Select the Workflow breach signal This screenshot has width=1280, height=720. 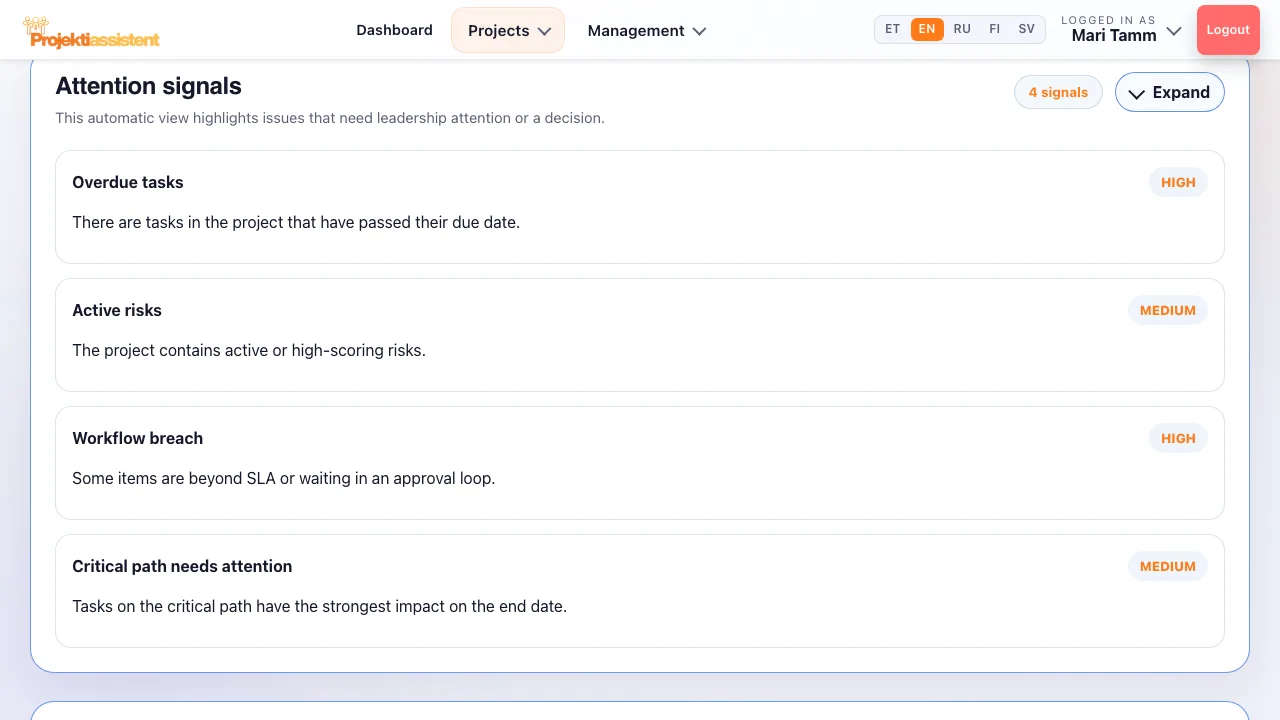tap(640, 463)
